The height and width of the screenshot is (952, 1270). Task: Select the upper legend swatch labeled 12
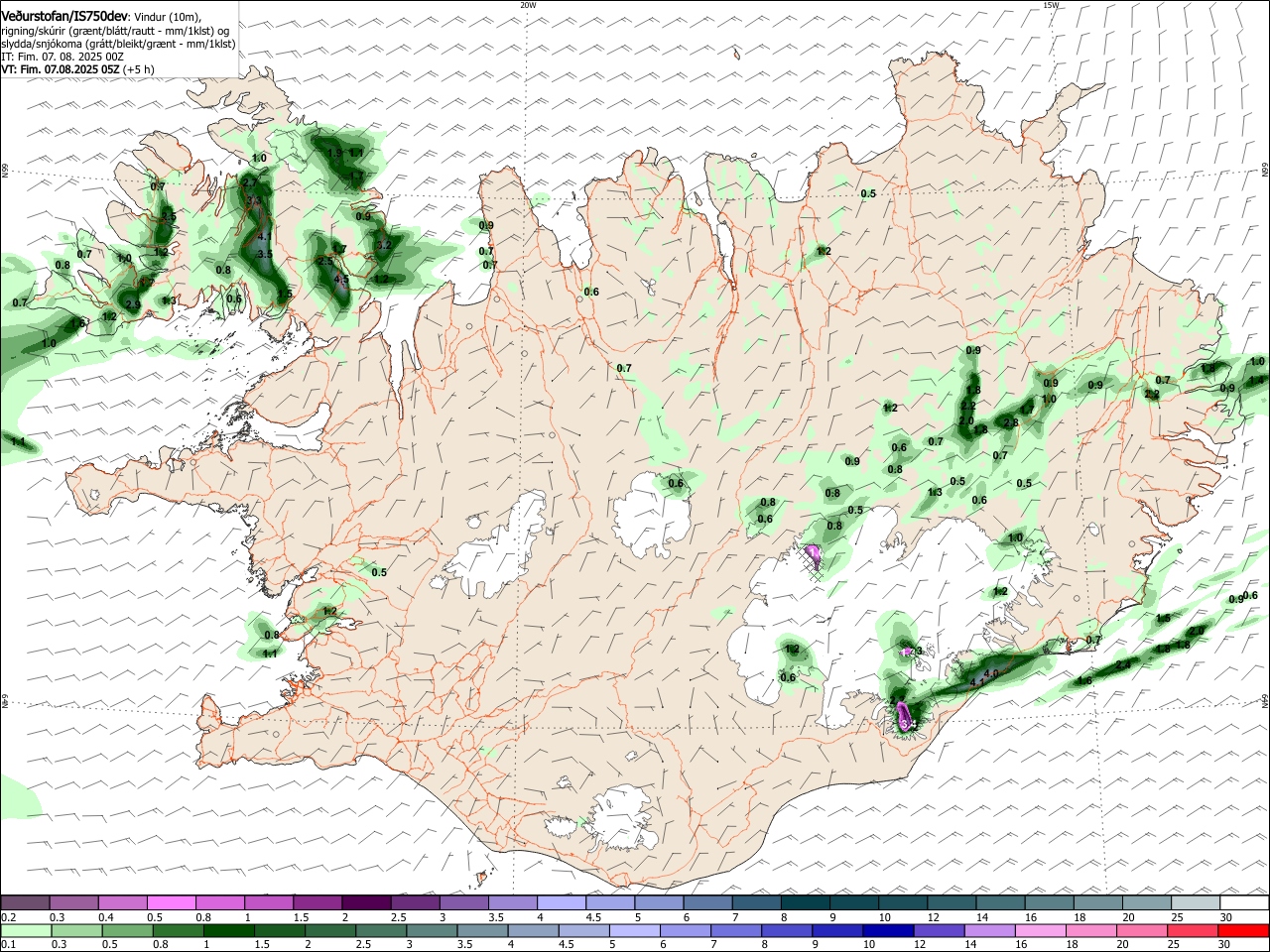point(952,902)
